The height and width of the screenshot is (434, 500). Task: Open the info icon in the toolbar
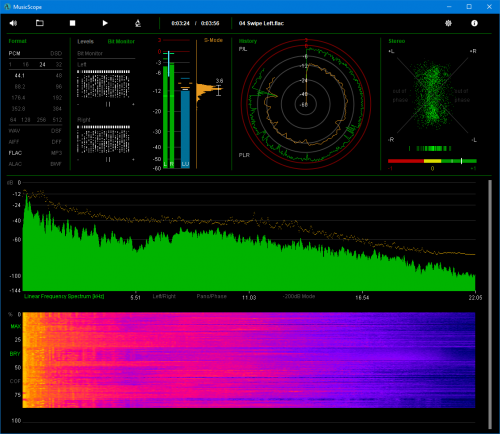(x=474, y=23)
